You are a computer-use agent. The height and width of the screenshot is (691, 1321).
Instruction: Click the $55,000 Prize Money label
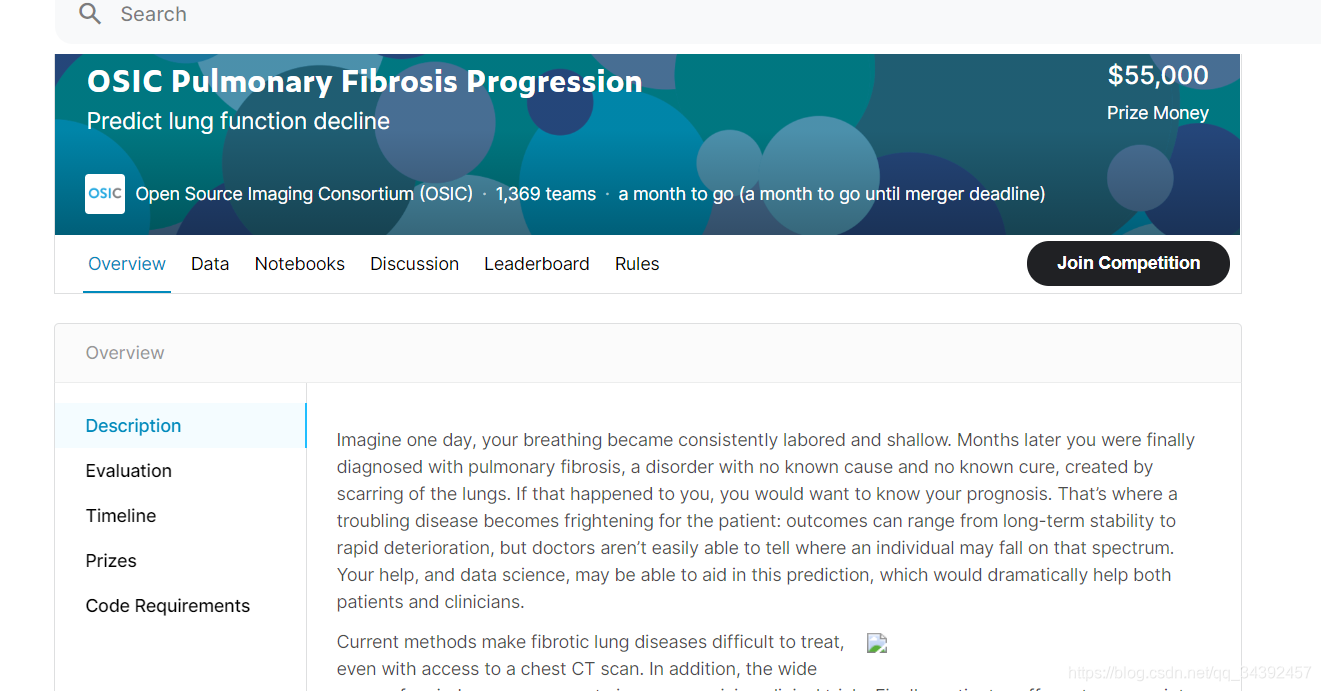pyautogui.click(x=1158, y=92)
